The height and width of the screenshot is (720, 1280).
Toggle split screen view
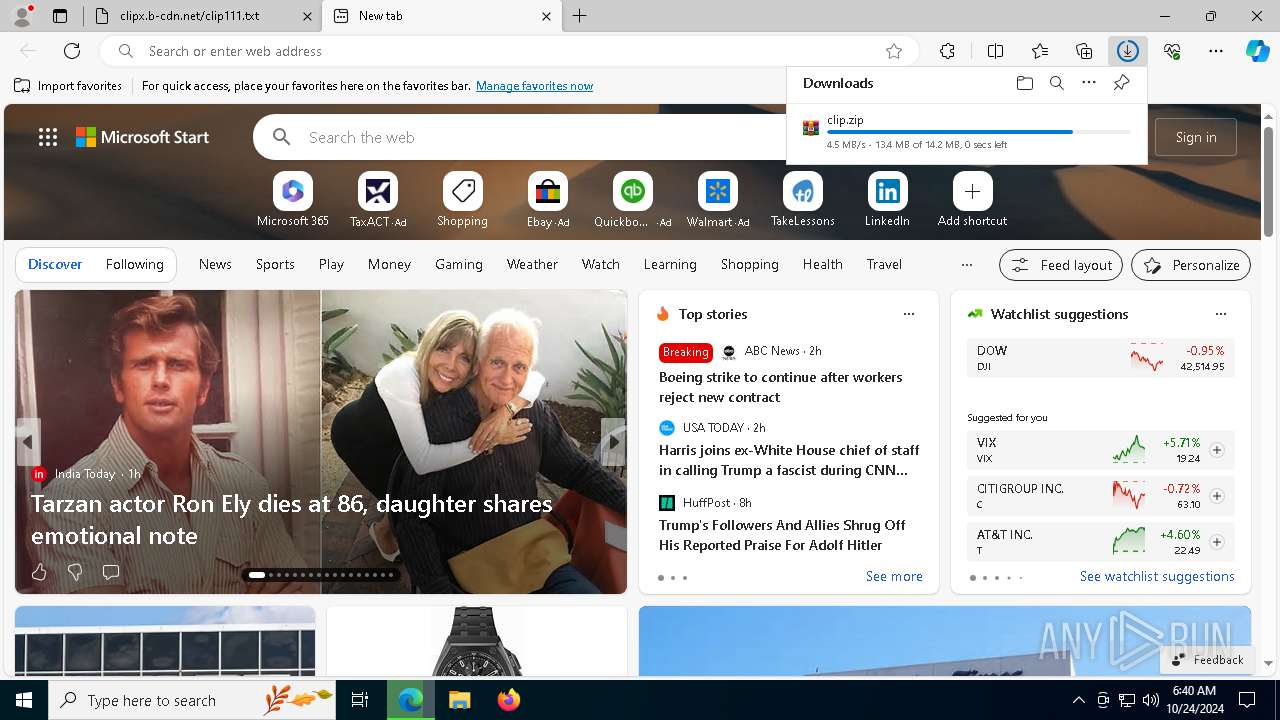point(995,51)
